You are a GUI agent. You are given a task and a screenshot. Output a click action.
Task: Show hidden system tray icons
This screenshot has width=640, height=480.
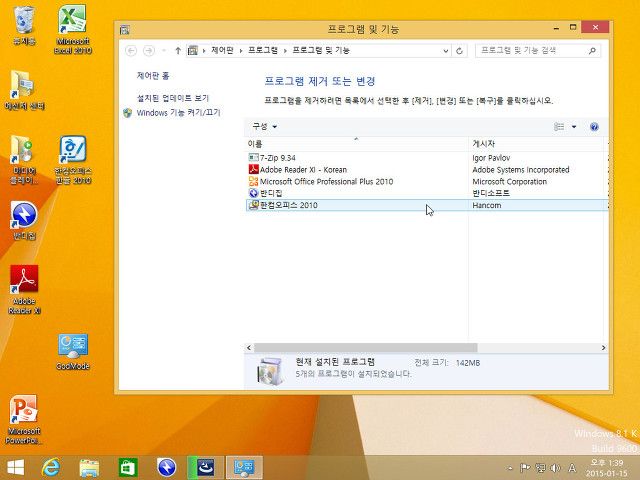510,468
